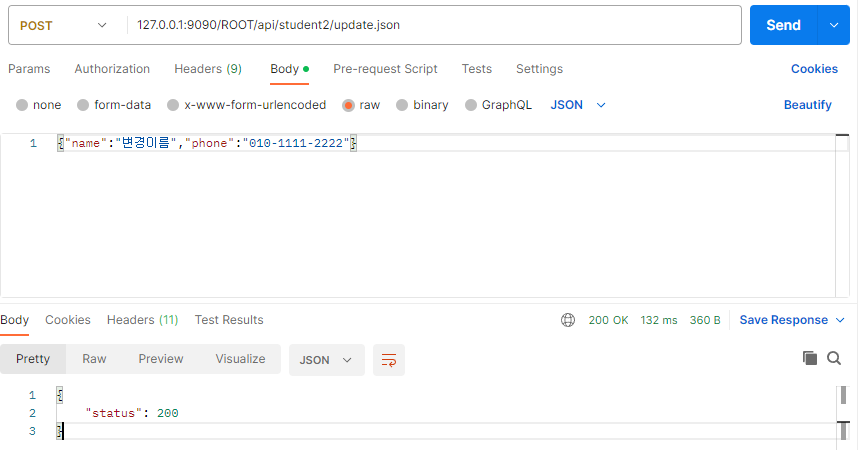Viewport: 866px width, 450px height.
Task: Click the "status": 200 response line
Action: coord(132,413)
